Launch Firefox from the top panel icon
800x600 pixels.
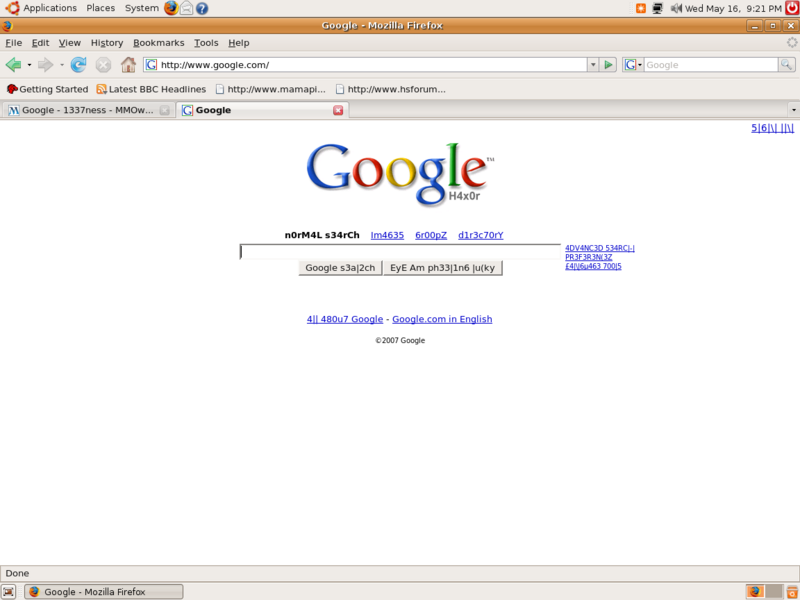[171, 8]
